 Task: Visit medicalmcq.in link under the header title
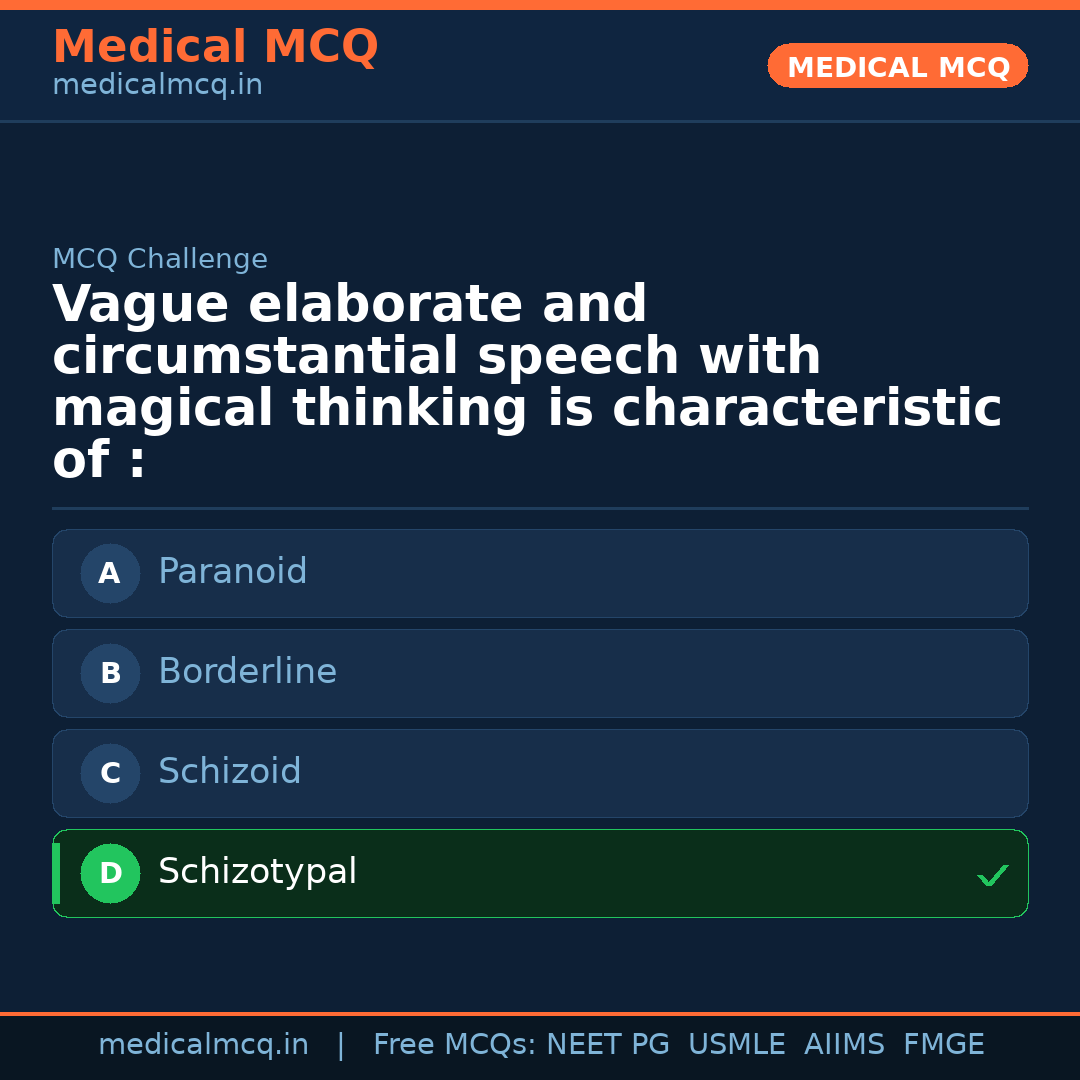157,86
